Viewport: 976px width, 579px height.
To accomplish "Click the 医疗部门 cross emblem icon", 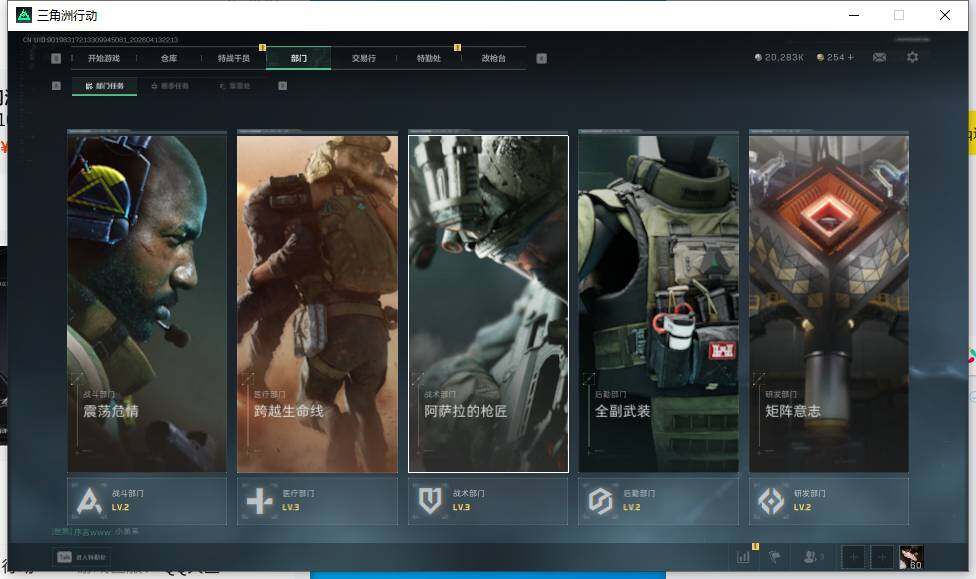I will pos(260,501).
